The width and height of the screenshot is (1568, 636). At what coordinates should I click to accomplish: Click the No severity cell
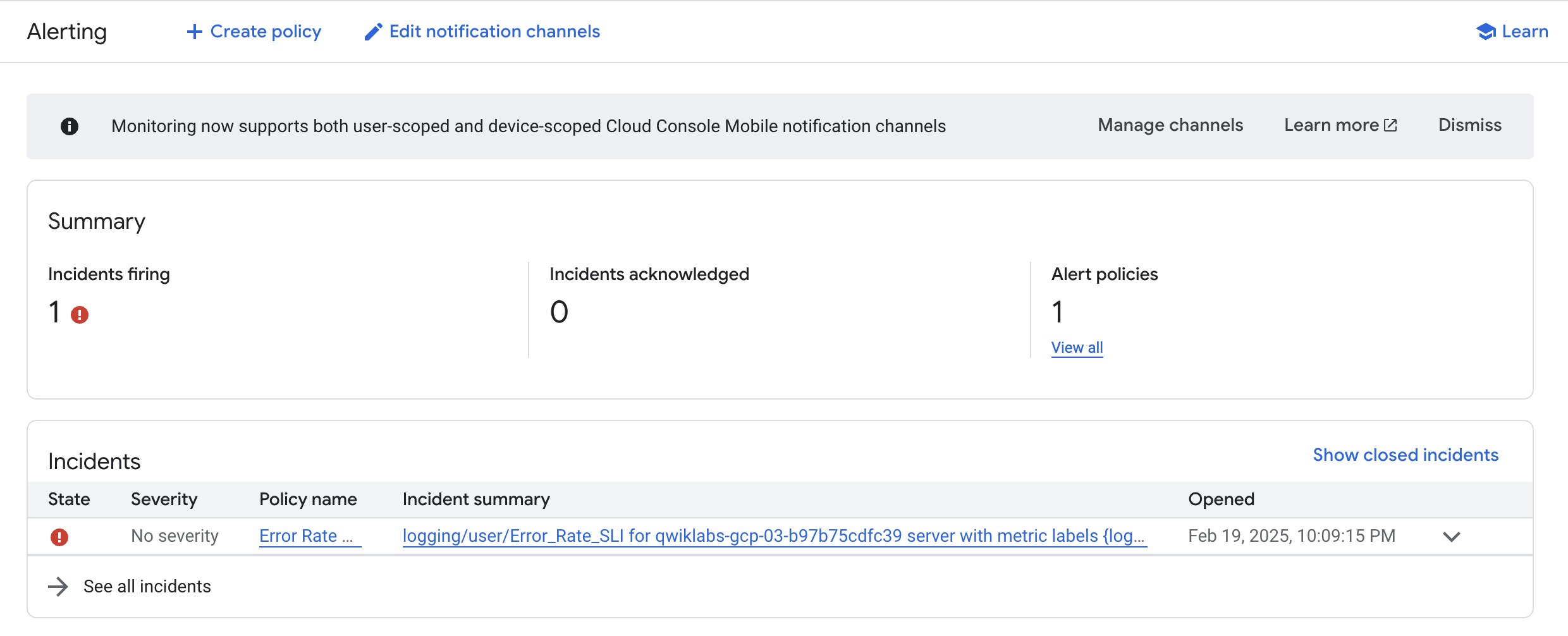pyautogui.click(x=175, y=536)
